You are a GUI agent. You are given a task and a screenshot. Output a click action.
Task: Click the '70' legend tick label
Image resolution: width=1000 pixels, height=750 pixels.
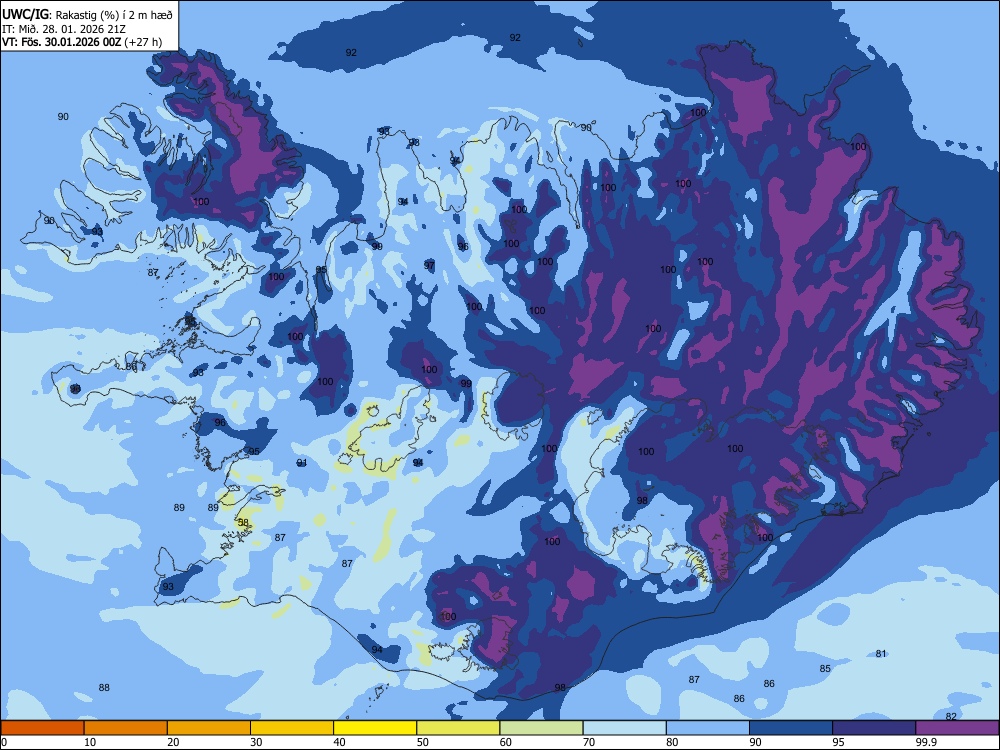tap(589, 742)
